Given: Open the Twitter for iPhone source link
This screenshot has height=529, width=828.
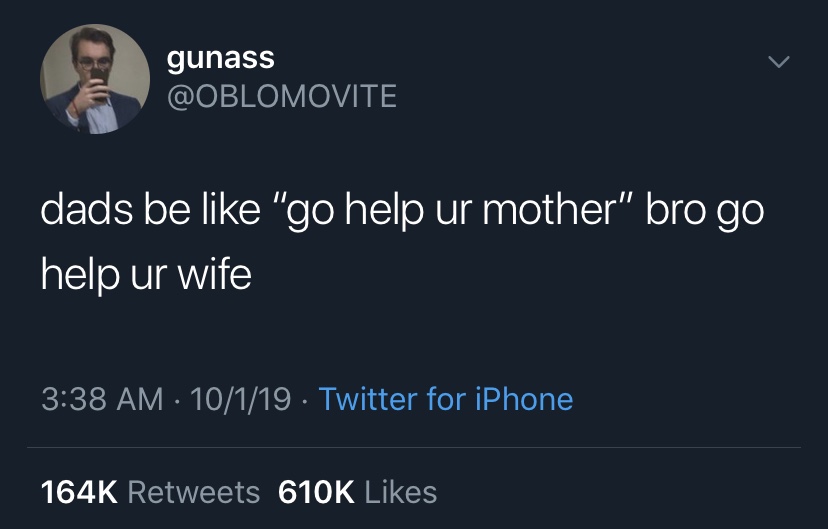Looking at the screenshot, I should pos(445,400).
